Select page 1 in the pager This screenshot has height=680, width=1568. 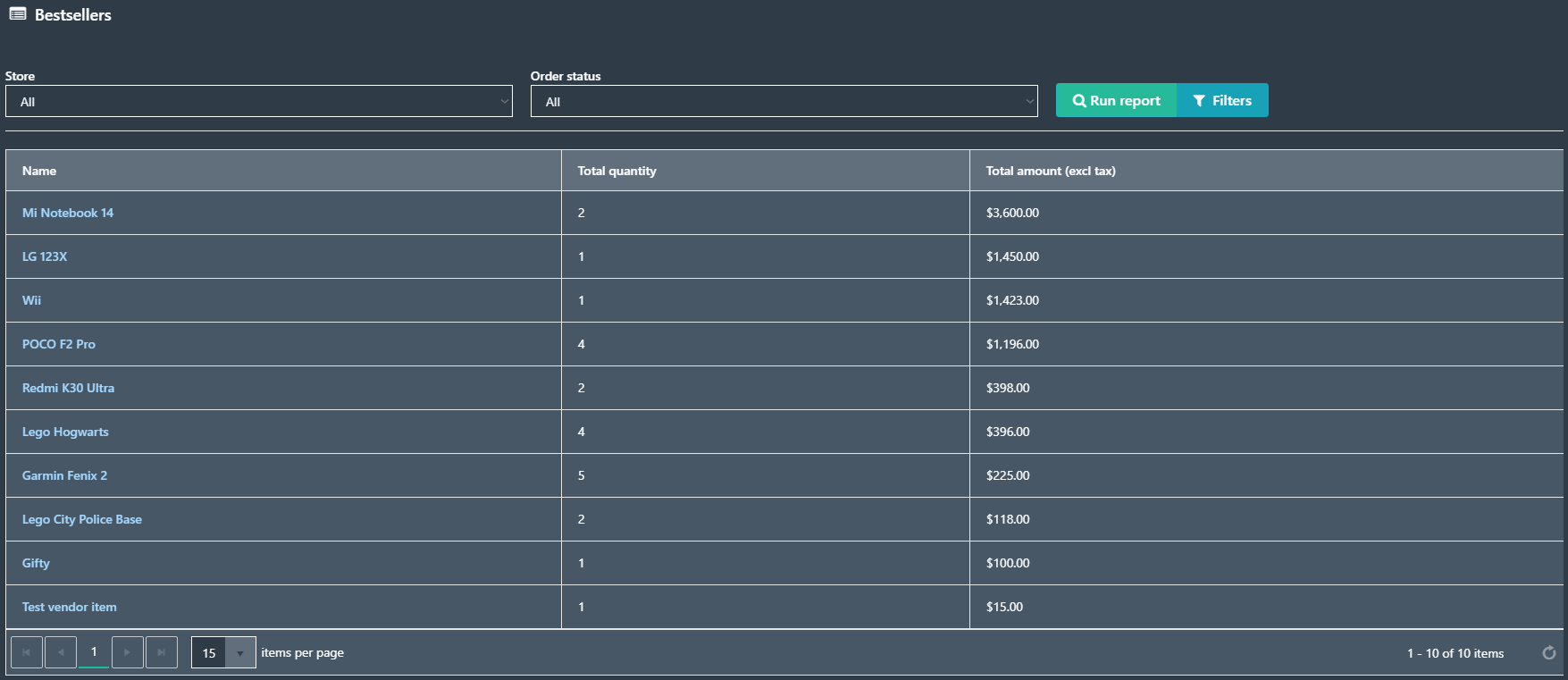click(94, 652)
